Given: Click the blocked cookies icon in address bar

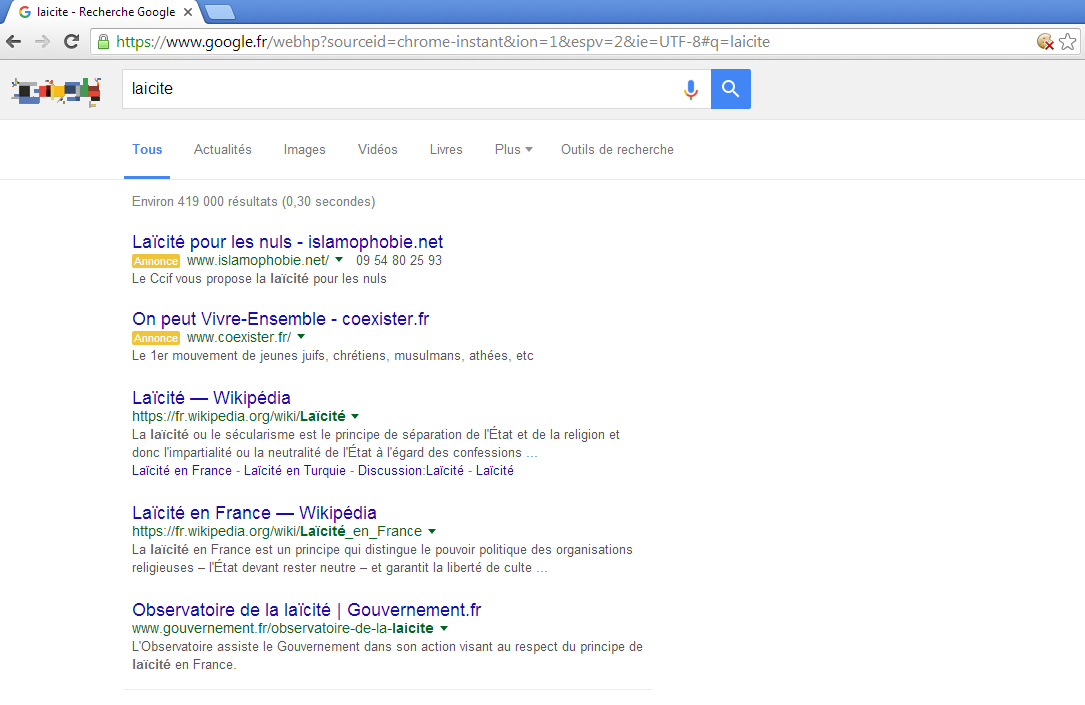Looking at the screenshot, I should tap(1045, 42).
